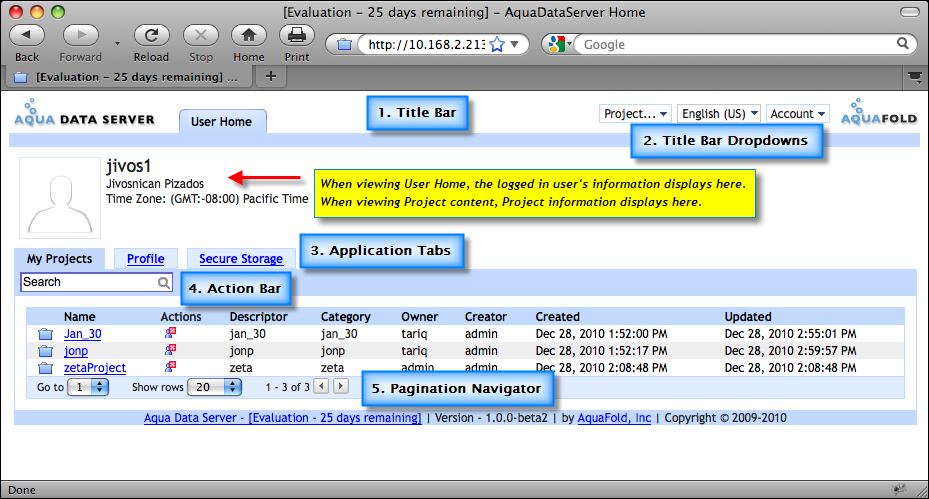Go to the browser Home page
Viewport: 929px width, 499px height.
click(x=248, y=36)
